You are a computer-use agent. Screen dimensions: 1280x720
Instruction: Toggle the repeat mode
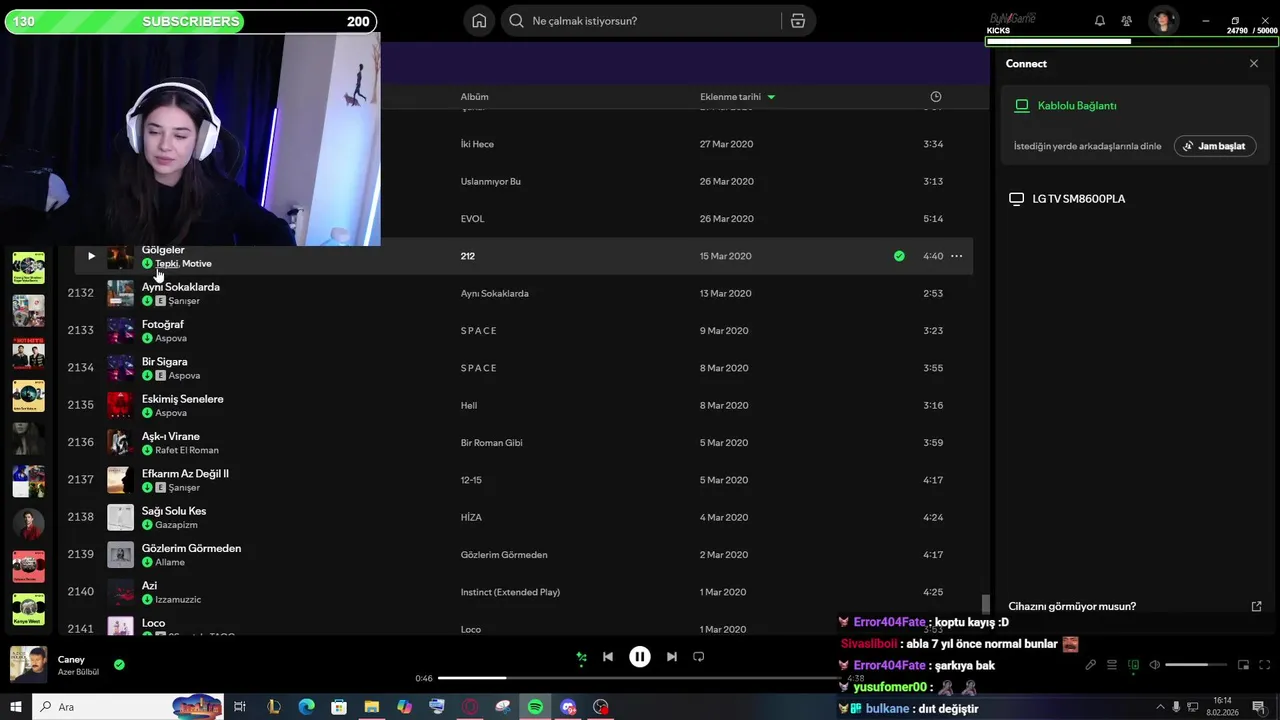699,657
